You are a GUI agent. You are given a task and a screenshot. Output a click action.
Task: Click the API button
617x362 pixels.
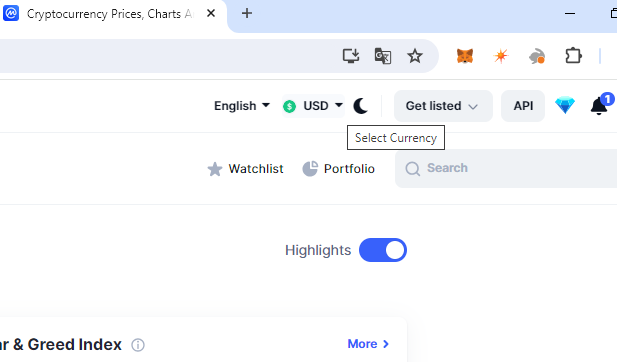pos(523,106)
